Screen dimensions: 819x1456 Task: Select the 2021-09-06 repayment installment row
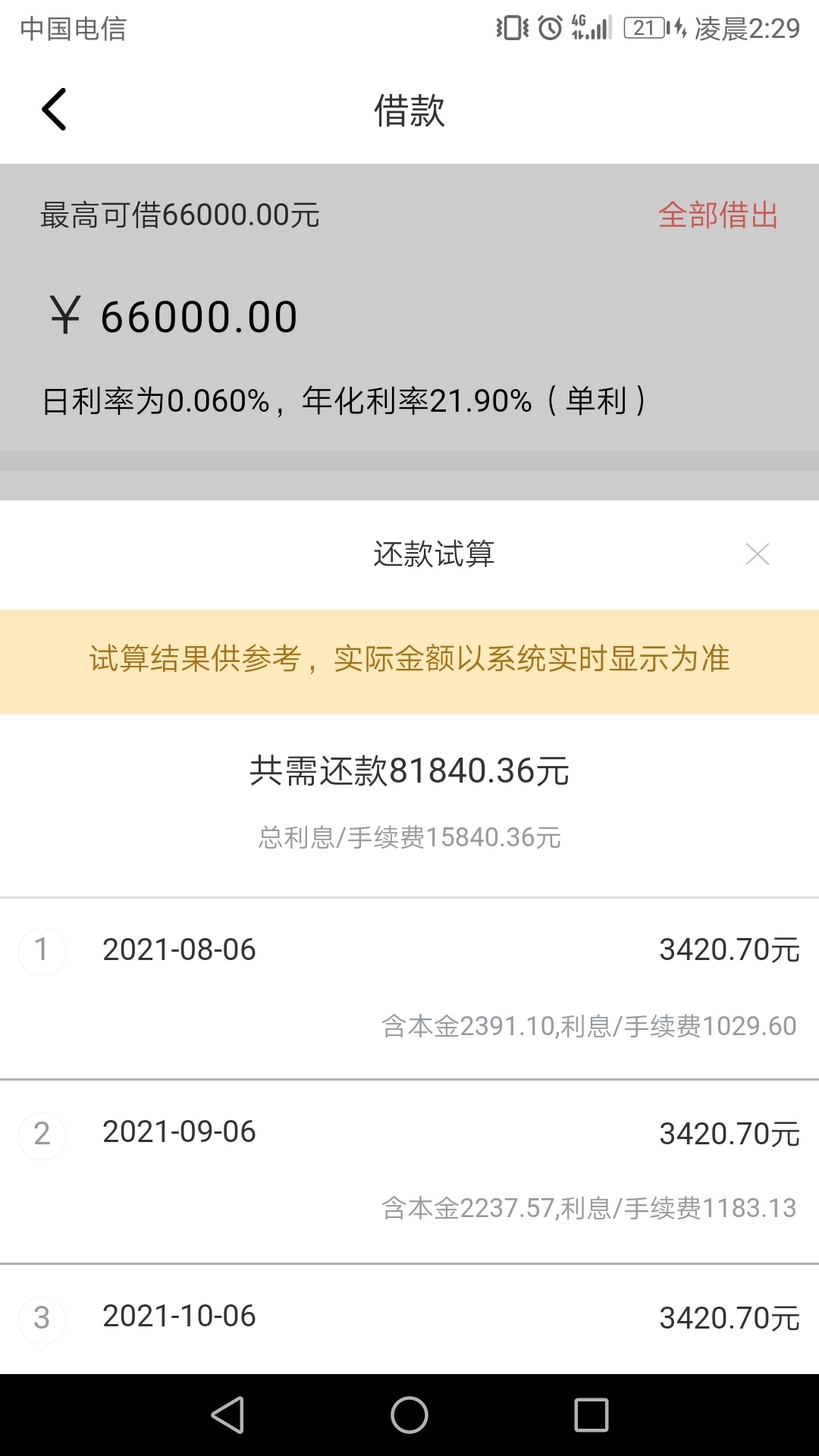tap(409, 1172)
